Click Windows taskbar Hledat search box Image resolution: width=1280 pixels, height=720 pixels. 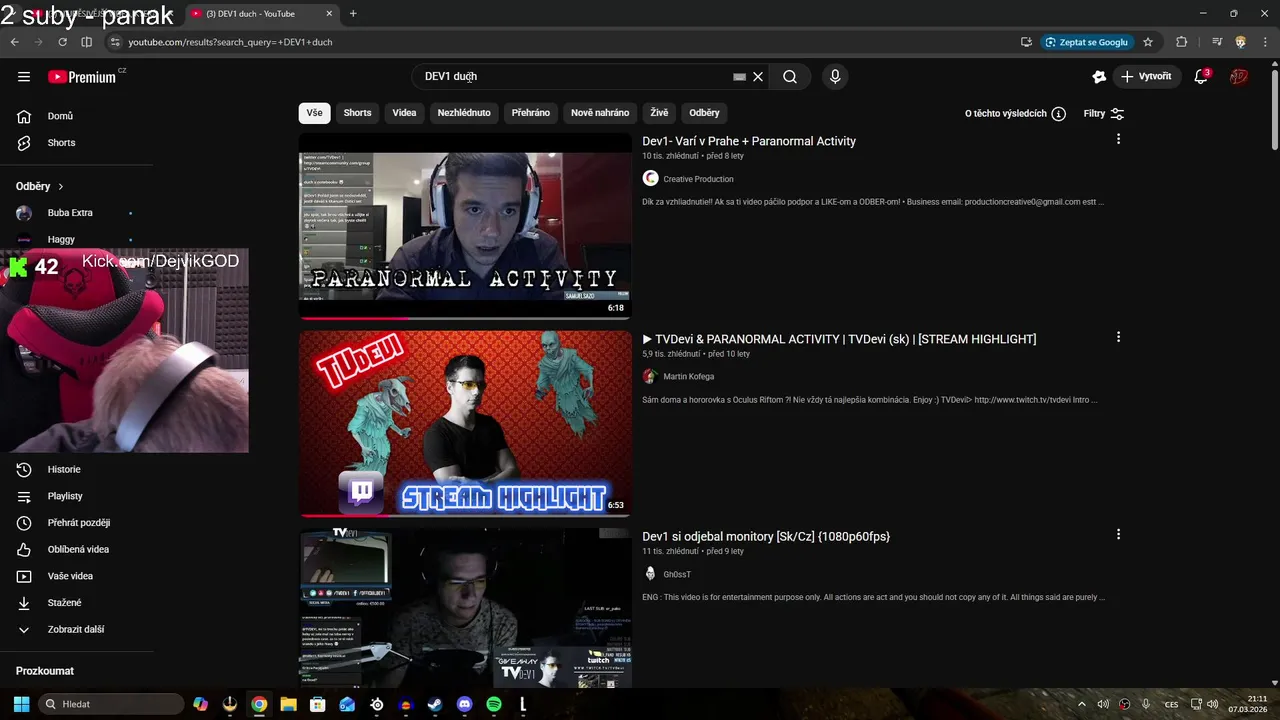point(111,704)
